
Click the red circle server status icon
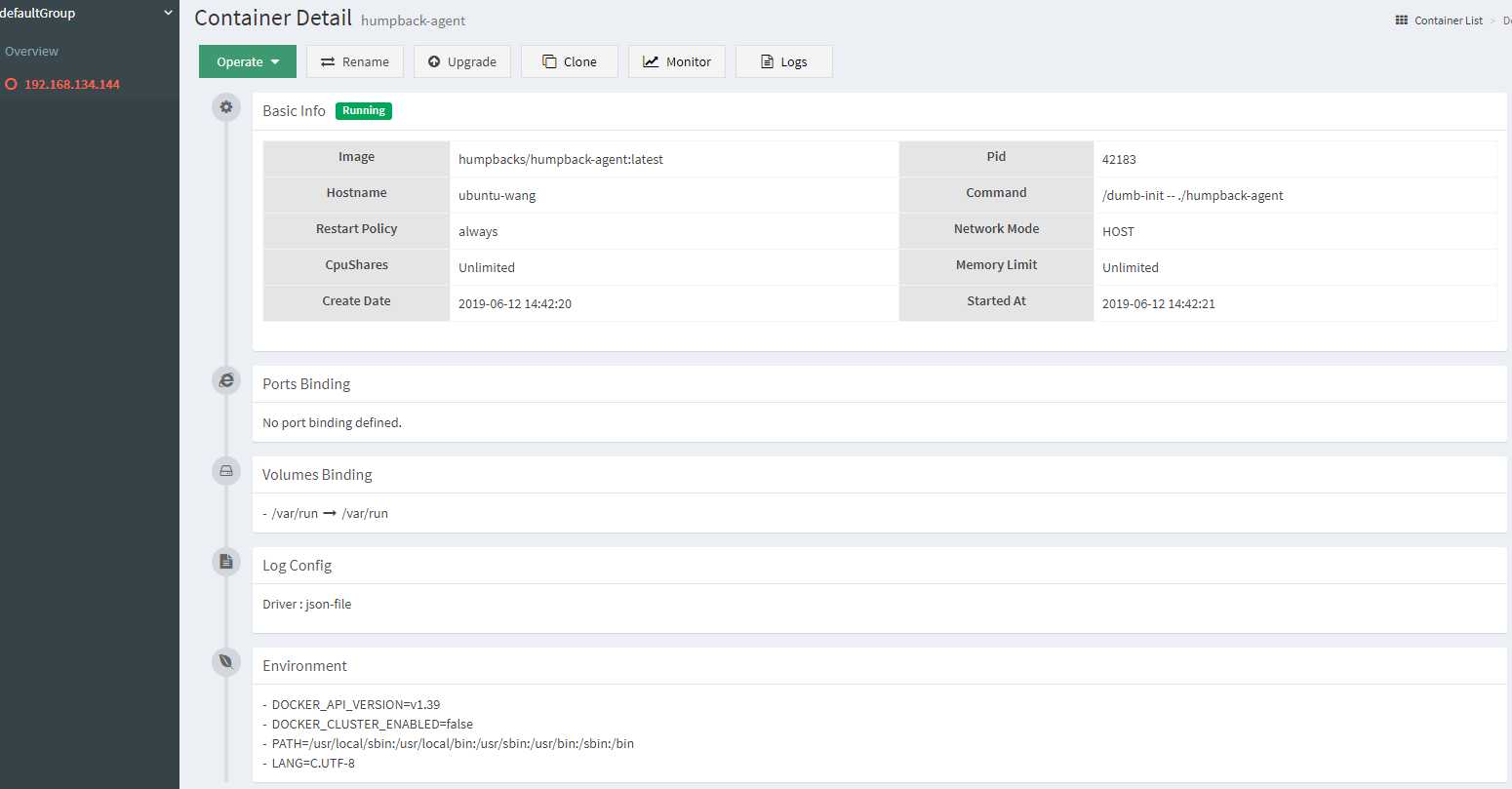12,84
